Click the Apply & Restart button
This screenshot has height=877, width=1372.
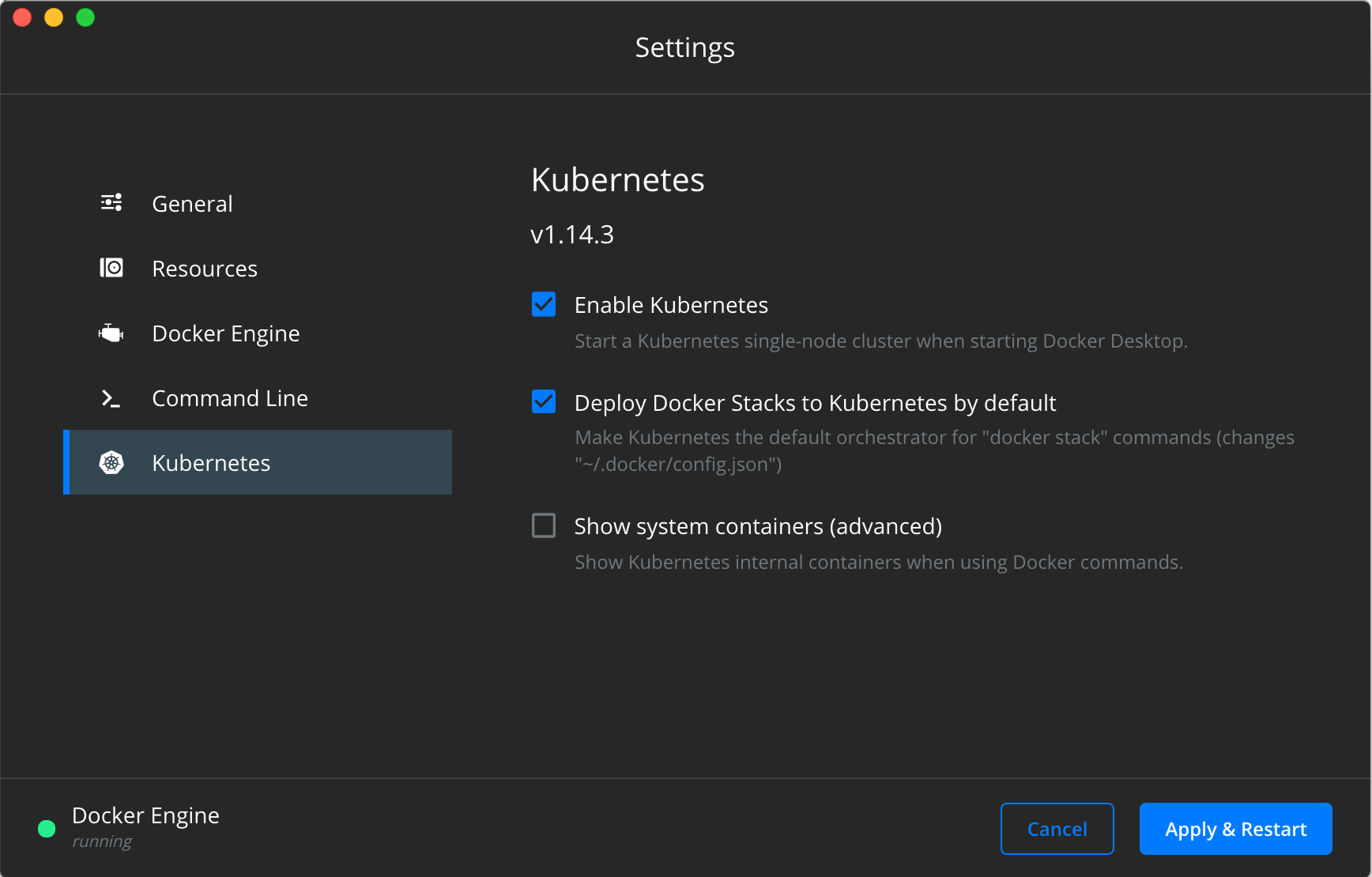coord(1235,829)
